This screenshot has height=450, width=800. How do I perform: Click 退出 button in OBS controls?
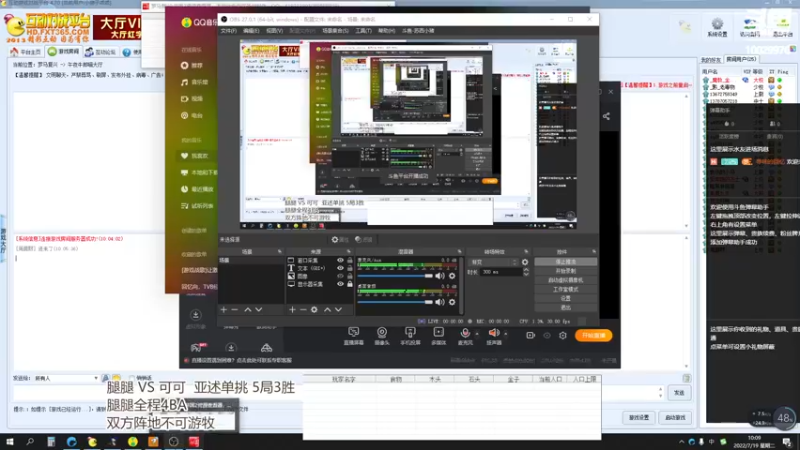[565, 308]
